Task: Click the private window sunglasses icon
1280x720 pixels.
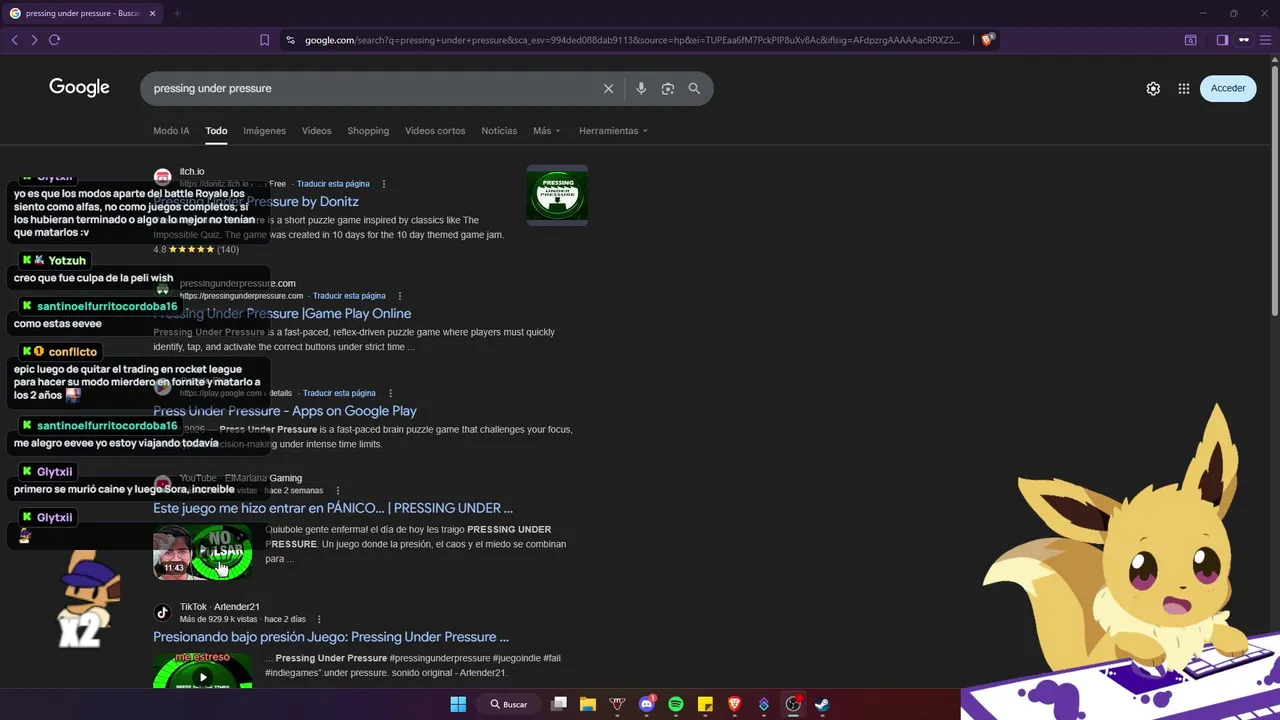Action: coord(1244,40)
